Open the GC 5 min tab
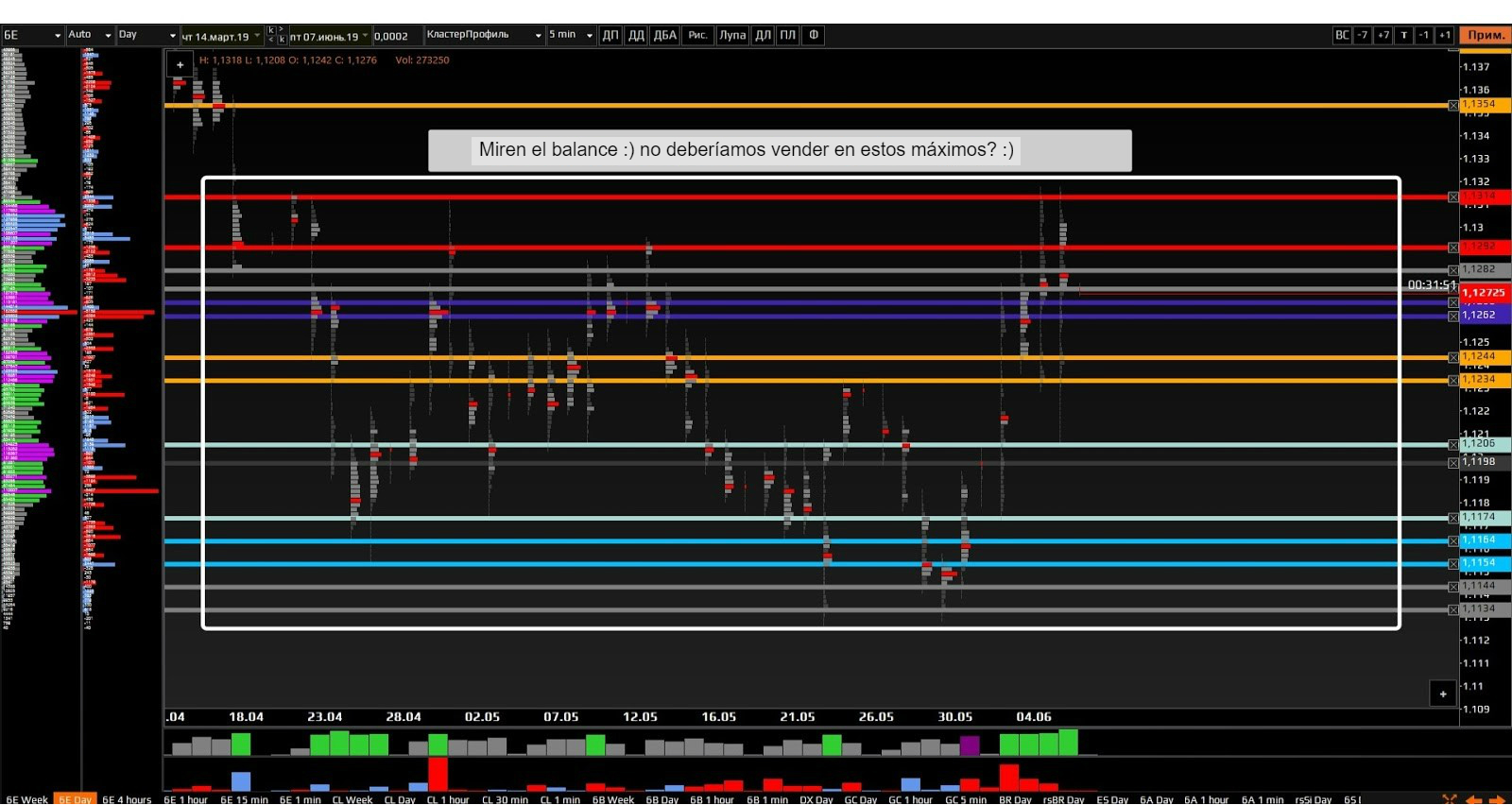 click(966, 799)
